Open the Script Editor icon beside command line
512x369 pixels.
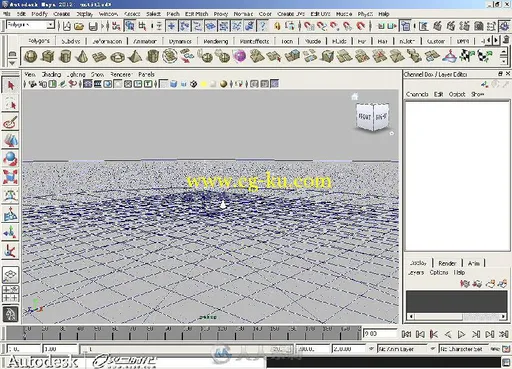pos(506,362)
